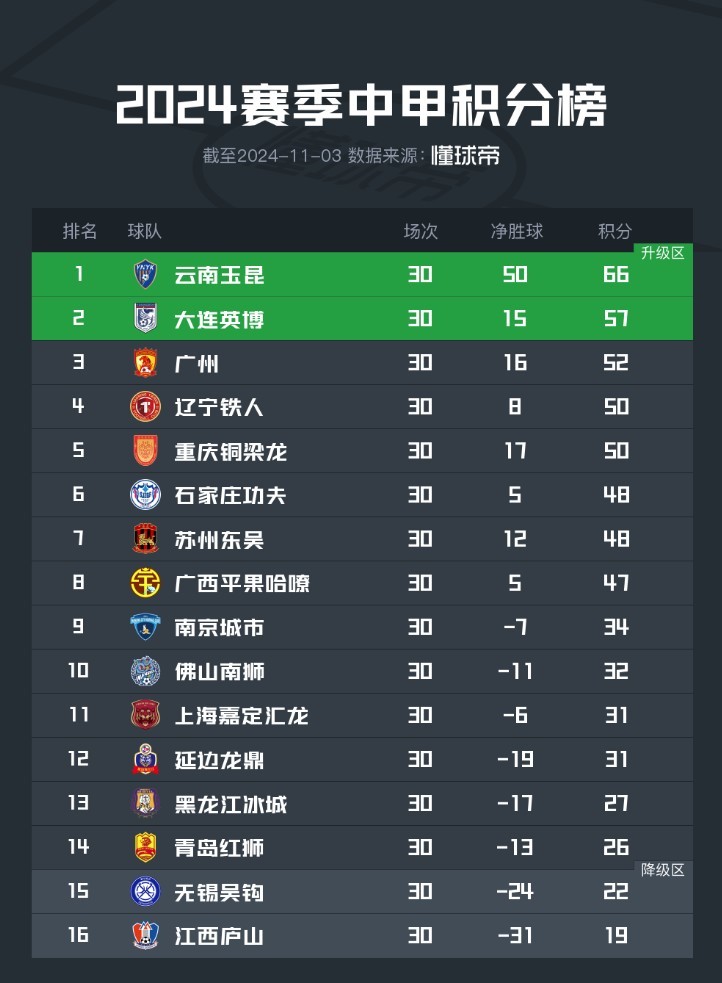Click the Guangzhou (广州) team crest

[x=146, y=363]
